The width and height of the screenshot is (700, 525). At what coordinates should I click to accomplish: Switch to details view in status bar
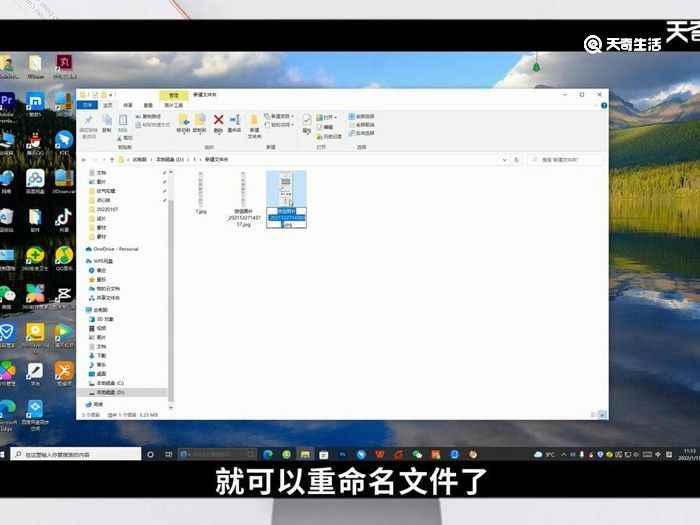point(595,415)
